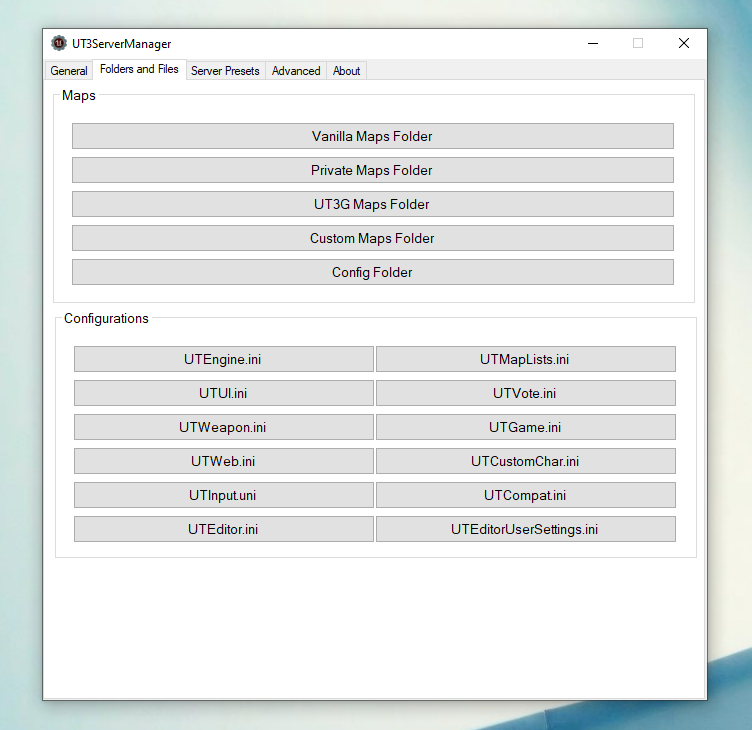
Task: Click the UTWeb.ini button
Action: pyautogui.click(x=223, y=461)
